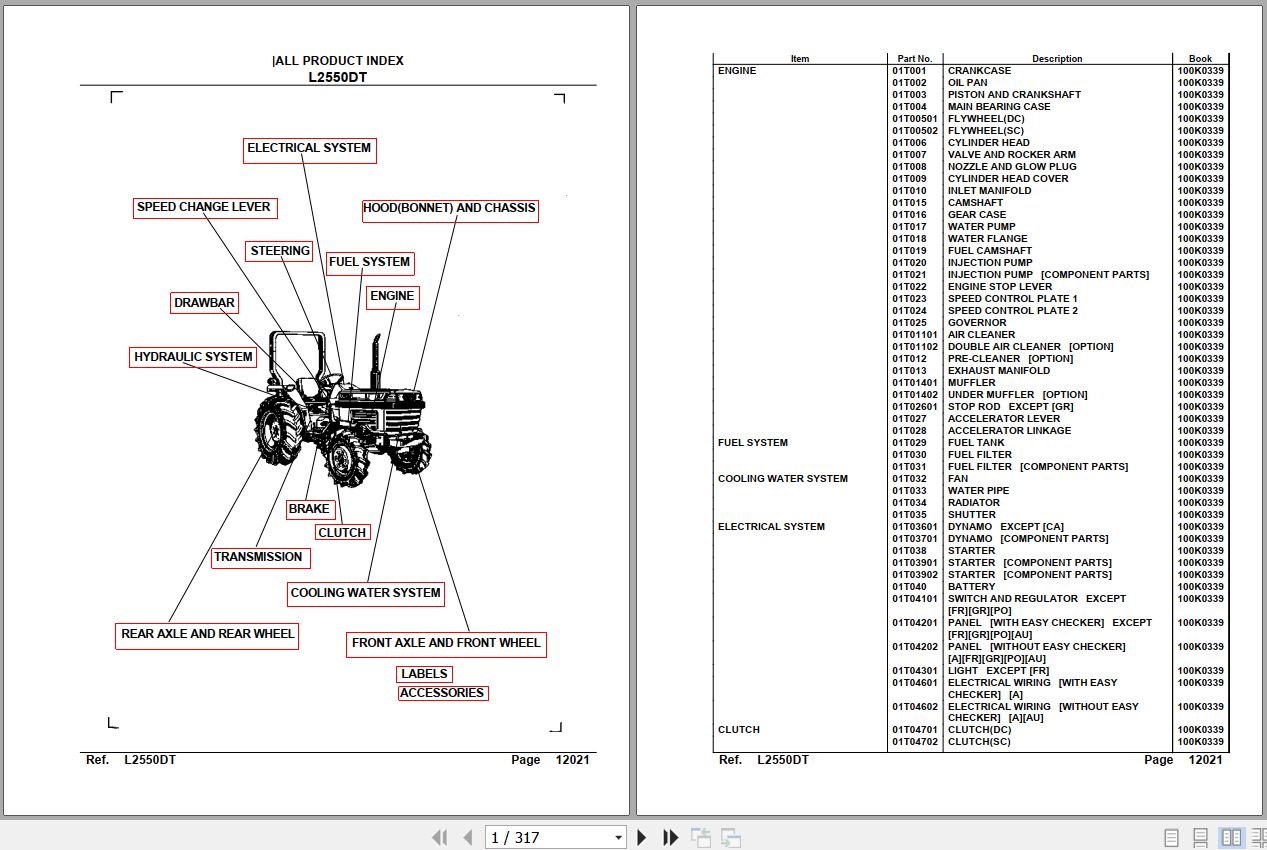This screenshot has height=850, width=1267.
Task: Click the FRONT AXLE AND FRONT WHEEL label
Action: pyautogui.click(x=446, y=644)
